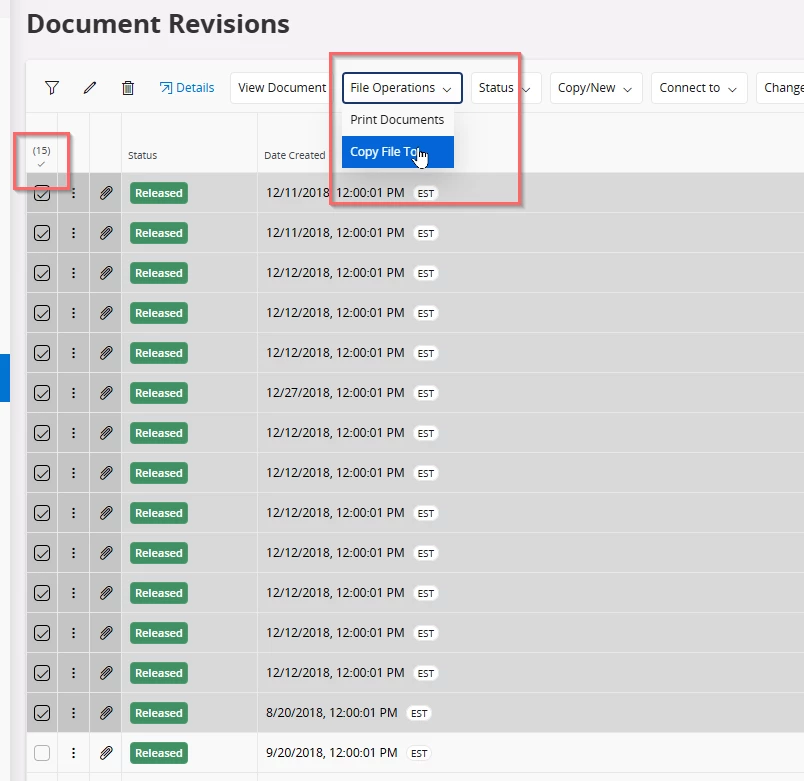
Task: Collapse the File Operations dropdown
Action: tap(402, 88)
